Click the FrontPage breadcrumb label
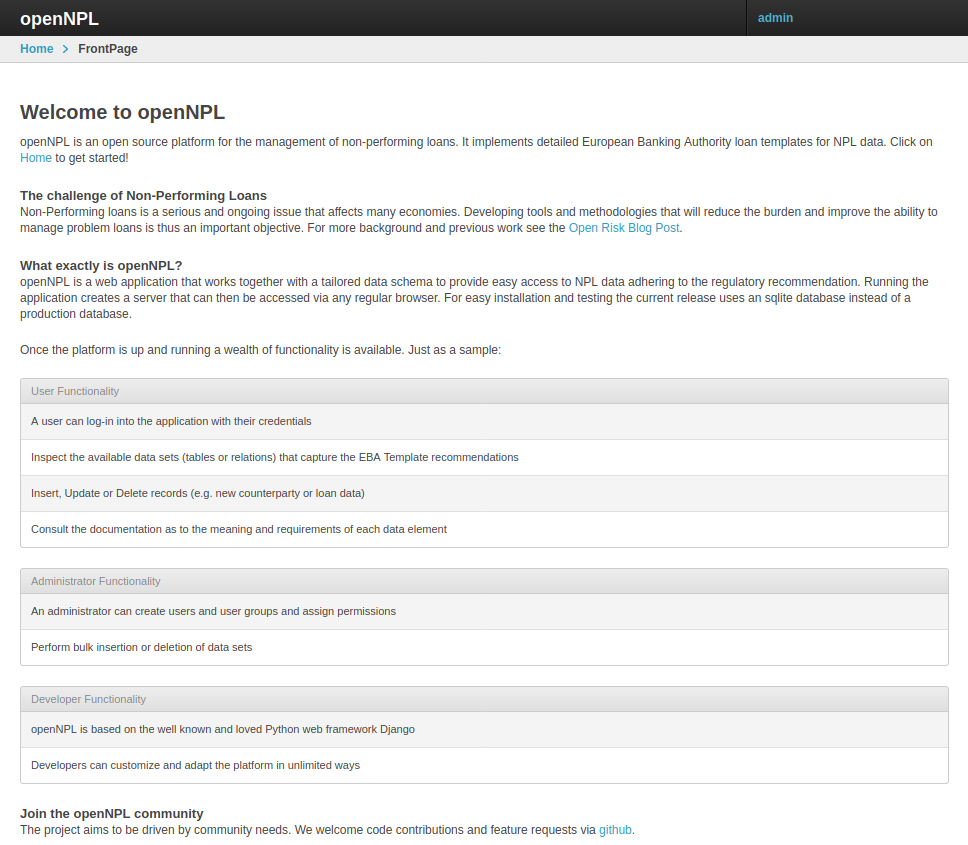This screenshot has width=968, height=845. tap(107, 48)
